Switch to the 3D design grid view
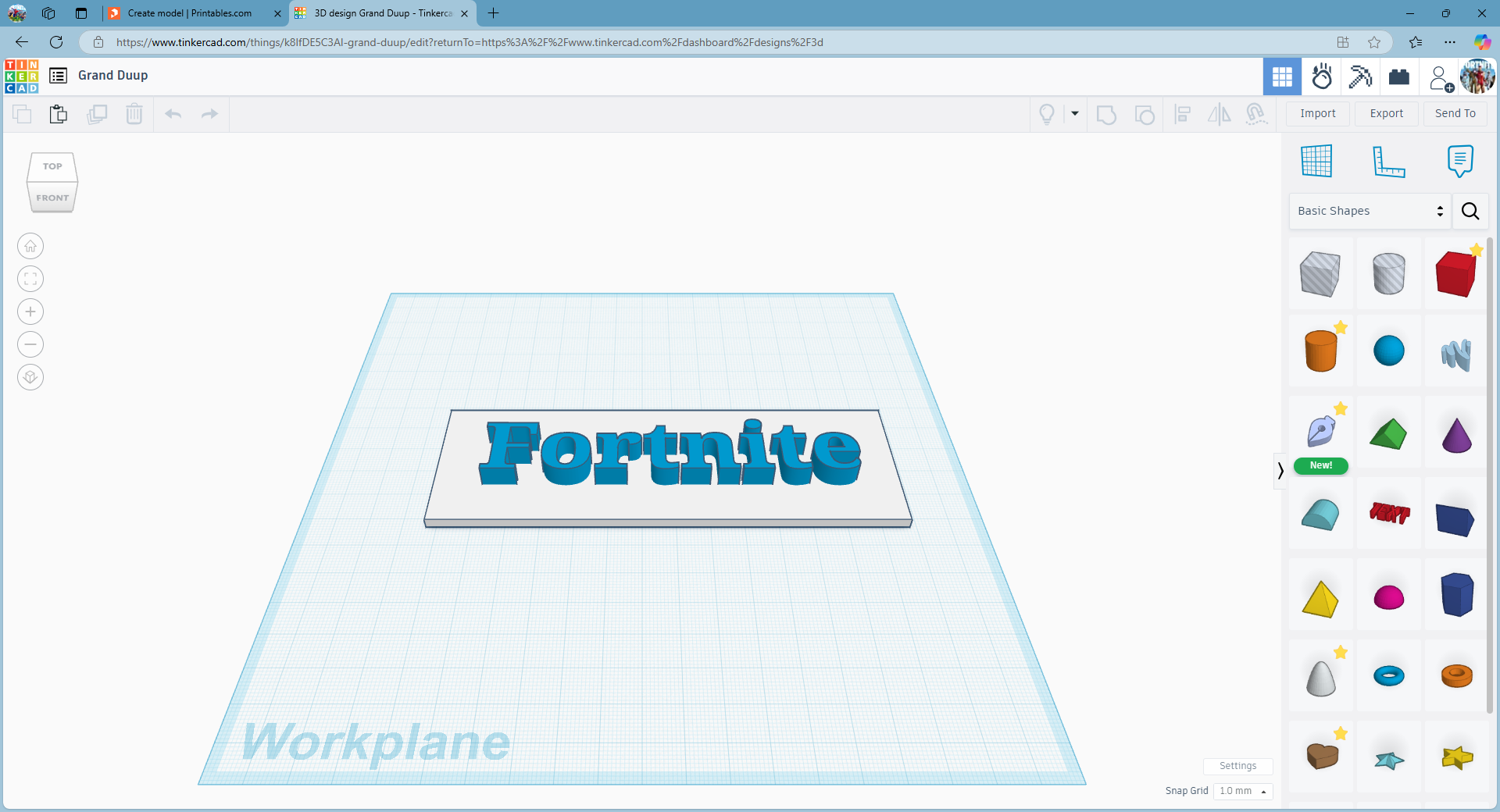The height and width of the screenshot is (812, 1500). point(1282,77)
